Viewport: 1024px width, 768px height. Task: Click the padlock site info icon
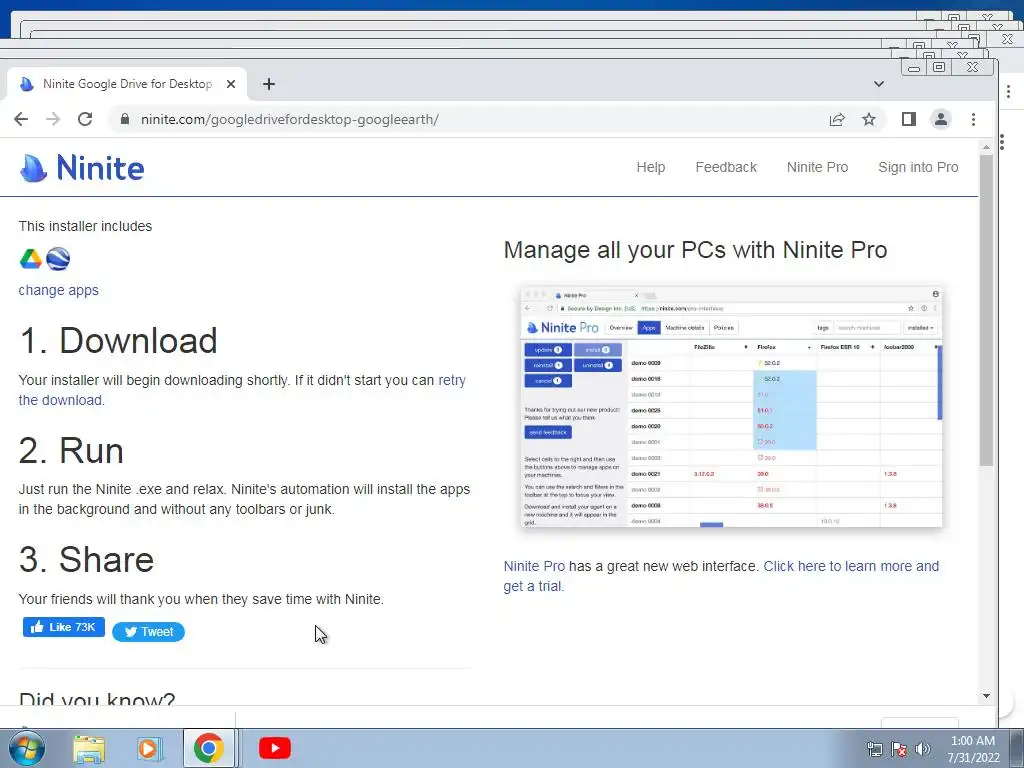pos(125,119)
